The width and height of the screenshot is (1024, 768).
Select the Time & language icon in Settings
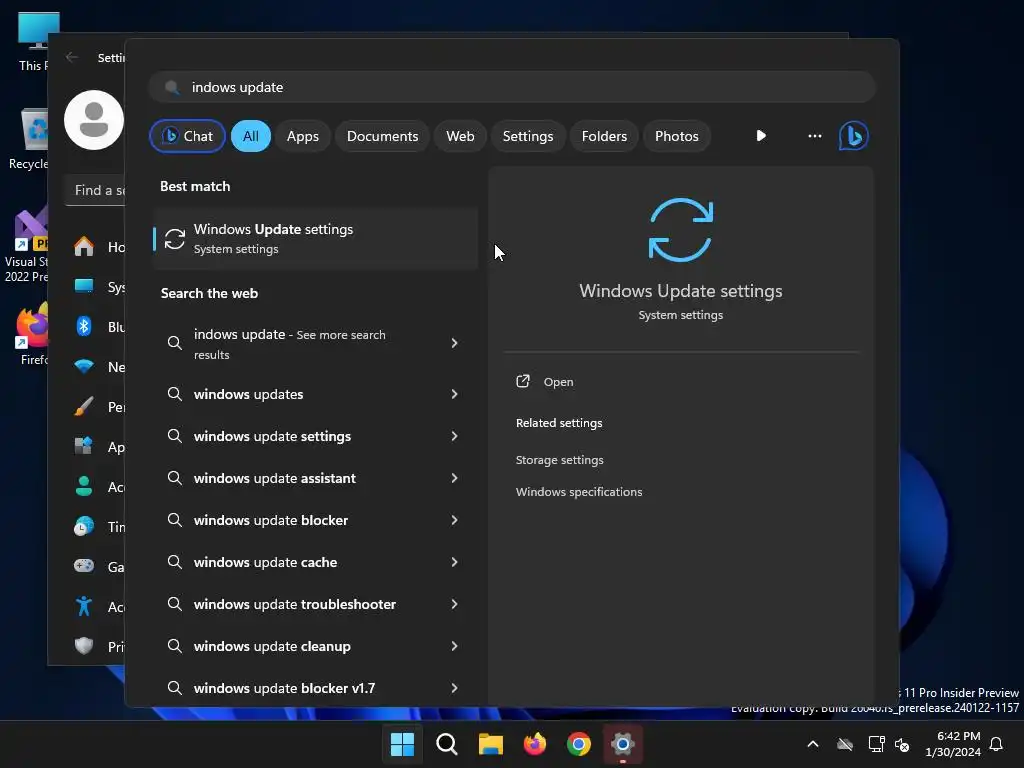click(84, 526)
